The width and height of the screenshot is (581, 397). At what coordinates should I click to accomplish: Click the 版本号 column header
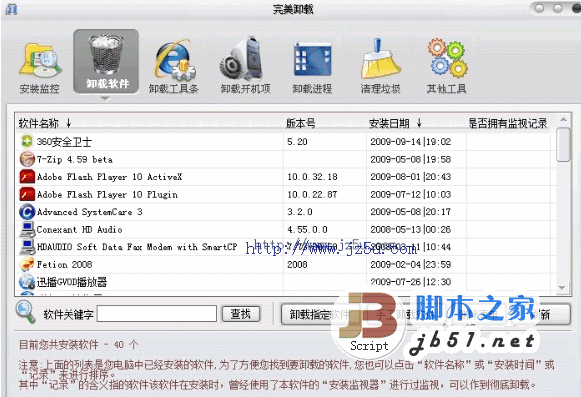(x=301, y=123)
